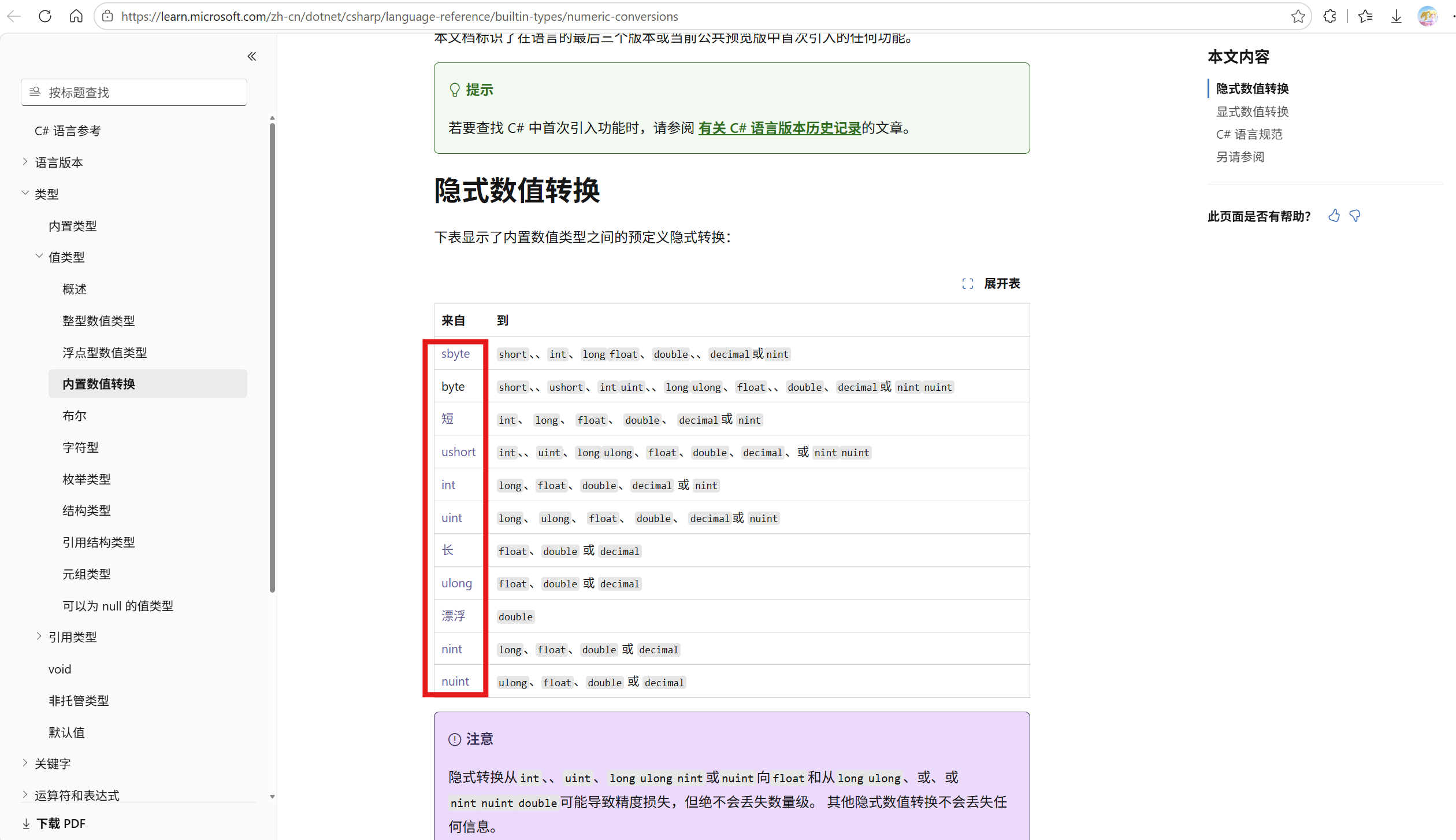The image size is (1456, 840).
Task: Collapse the 类型 tree node
Action: pyautogui.click(x=25, y=193)
